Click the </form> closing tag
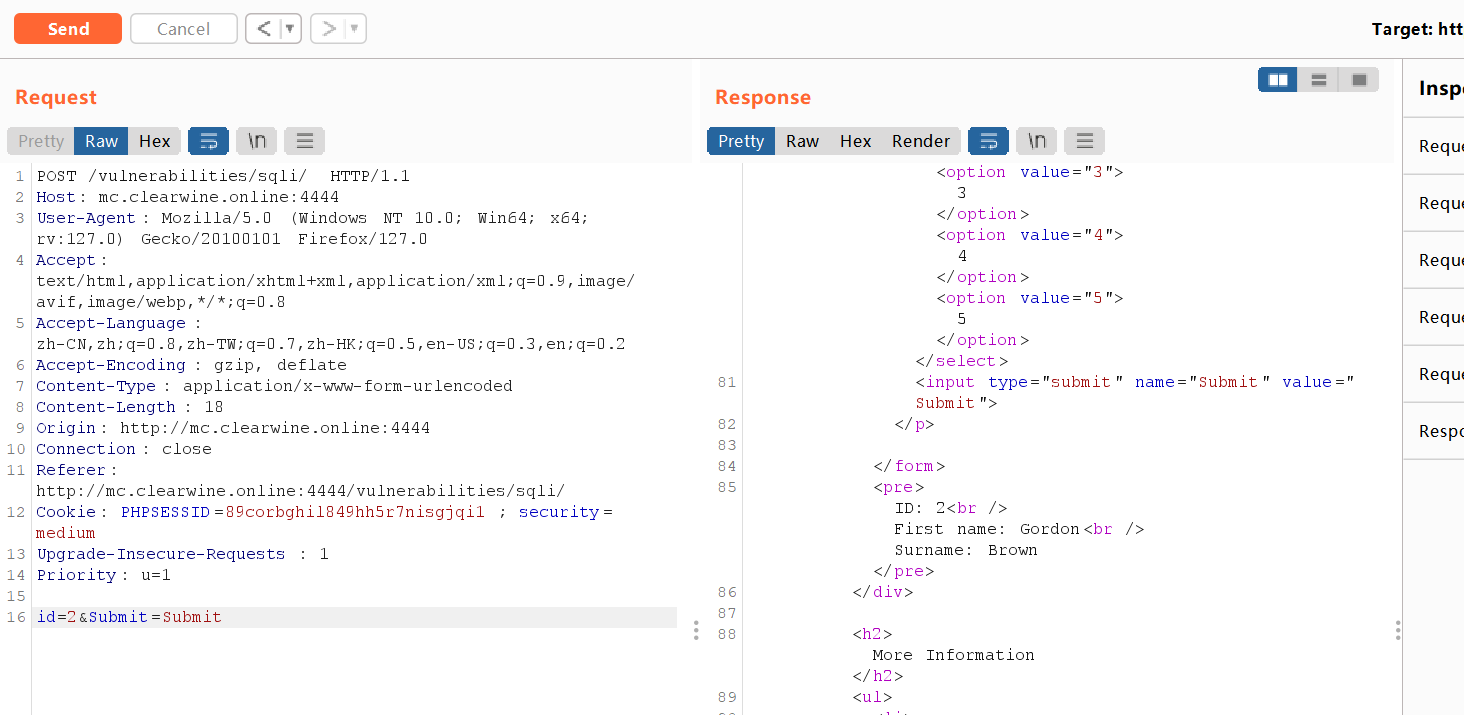Viewport: 1464px width, 715px height. click(x=909, y=466)
